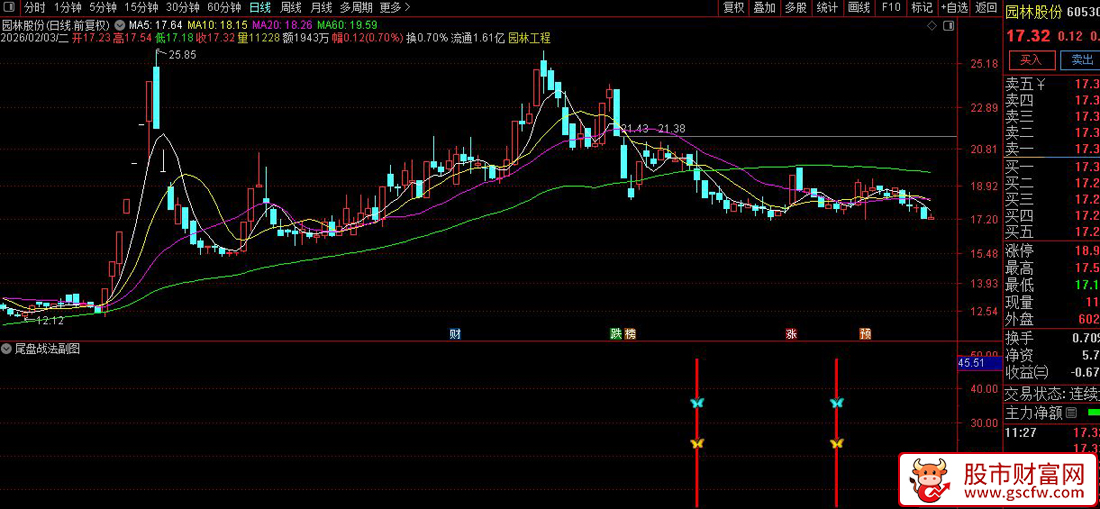Select the 5分钟 period
Screen dimensions: 1100x509
pos(102,8)
